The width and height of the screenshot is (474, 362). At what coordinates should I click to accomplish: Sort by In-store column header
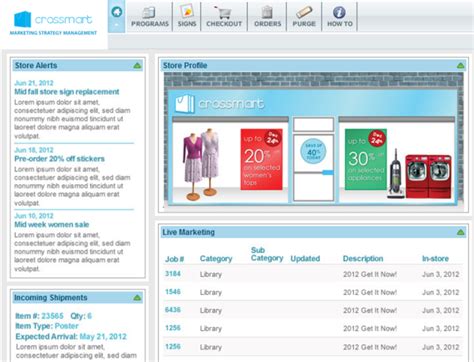tap(435, 258)
